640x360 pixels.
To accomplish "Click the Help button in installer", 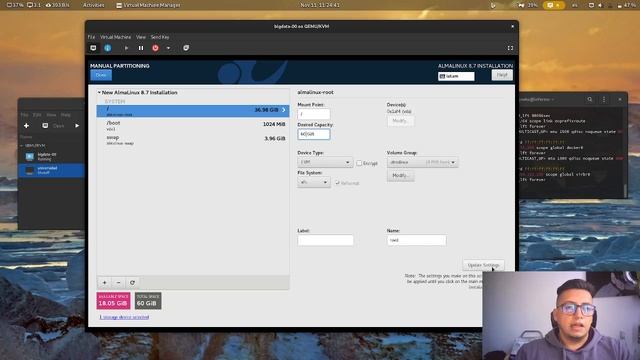I will tap(502, 75).
